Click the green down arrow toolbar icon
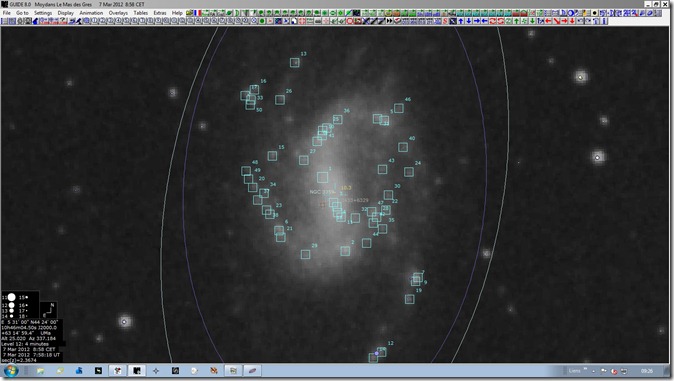 tap(532, 21)
